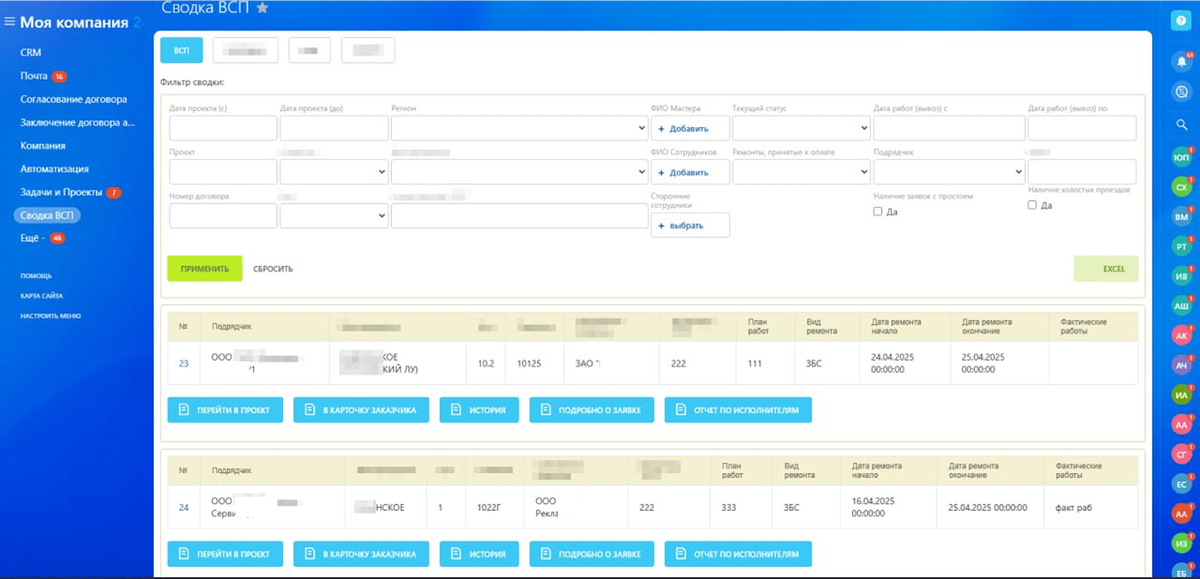This screenshot has width=1200, height=579.
Task: Click выбрать under Сторонние сотрудники
Action: tap(690, 225)
